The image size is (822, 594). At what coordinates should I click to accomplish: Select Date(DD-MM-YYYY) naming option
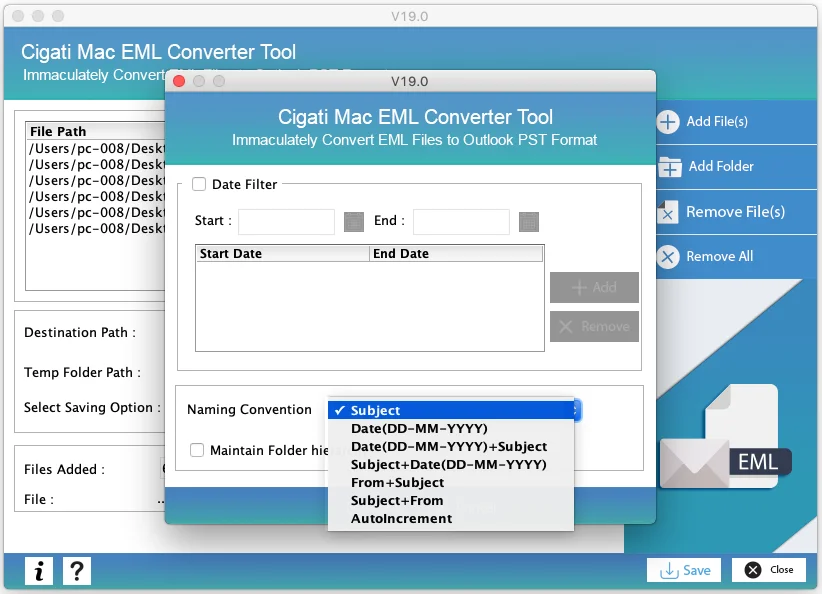451,428
